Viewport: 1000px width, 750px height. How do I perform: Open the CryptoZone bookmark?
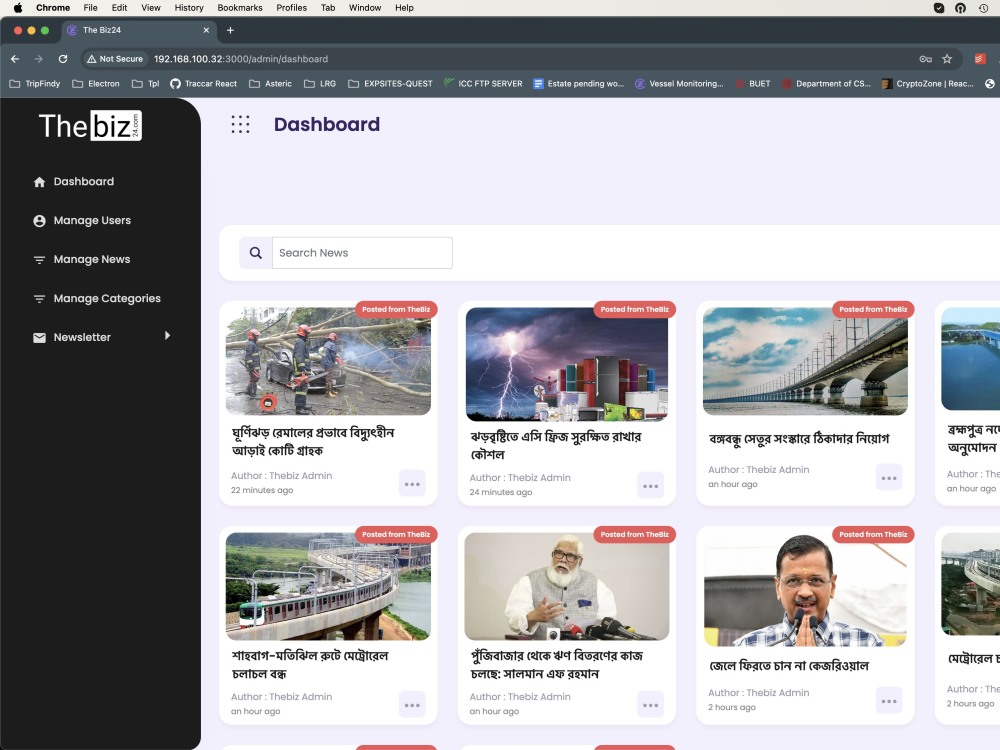928,84
